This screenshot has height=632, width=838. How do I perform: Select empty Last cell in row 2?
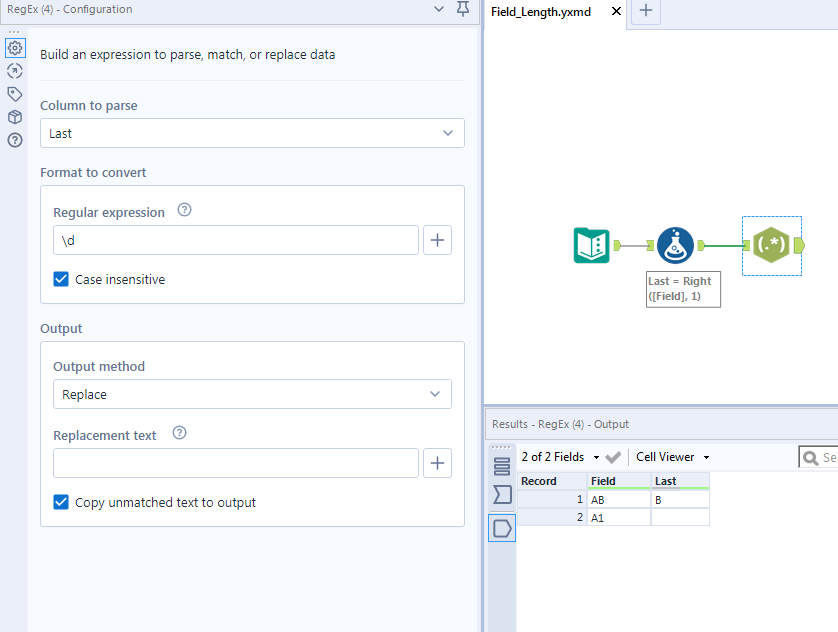coord(680,517)
